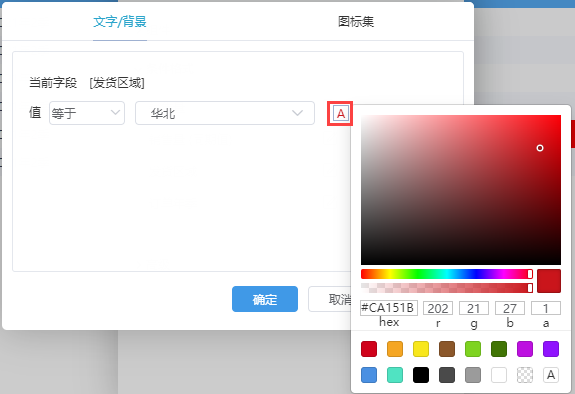The width and height of the screenshot is (575, 394).
Task: Open the 华北 value dropdown
Action: coord(225,113)
